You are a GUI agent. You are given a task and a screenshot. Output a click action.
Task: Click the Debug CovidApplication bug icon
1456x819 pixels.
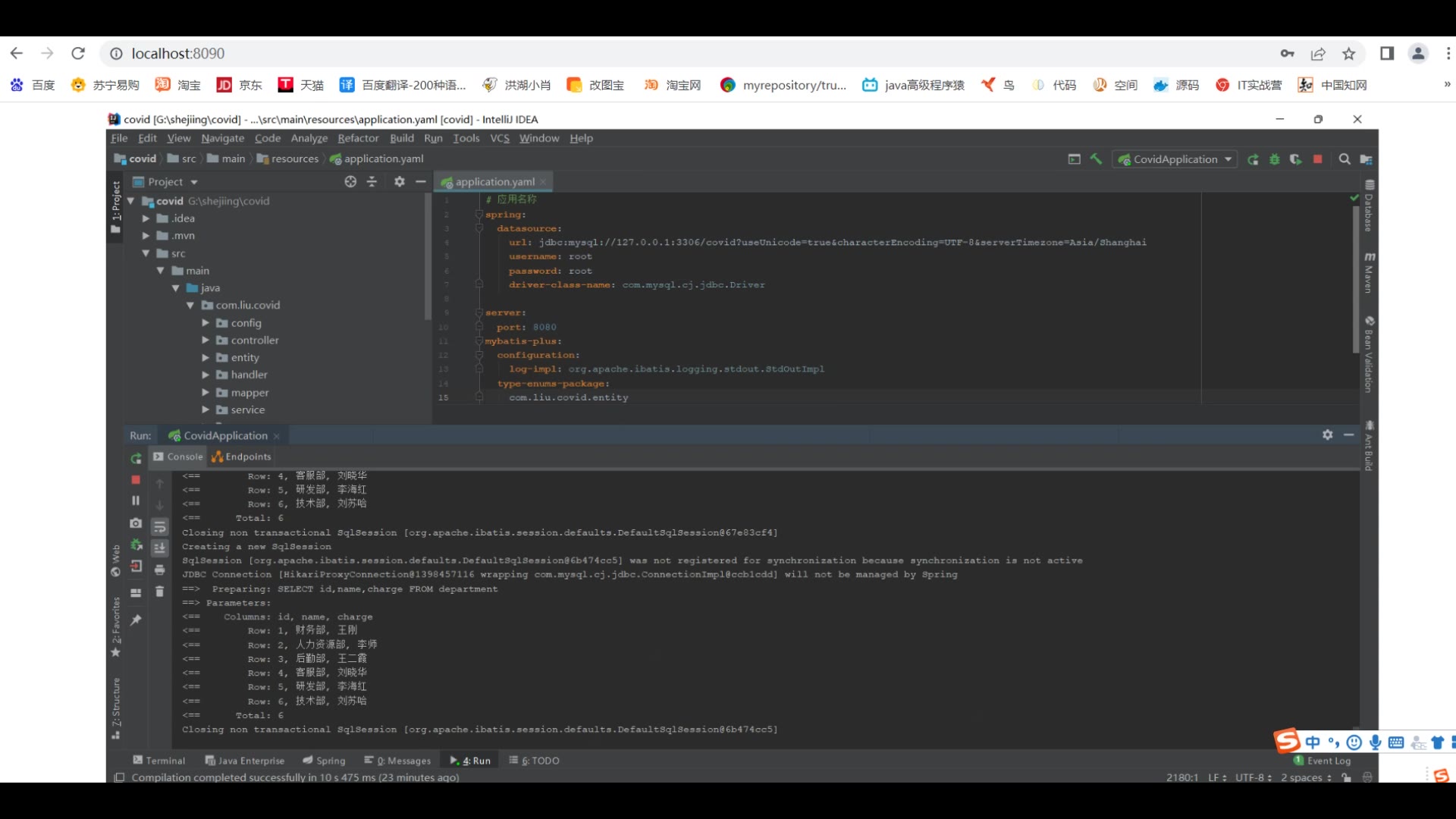[x=1275, y=159]
